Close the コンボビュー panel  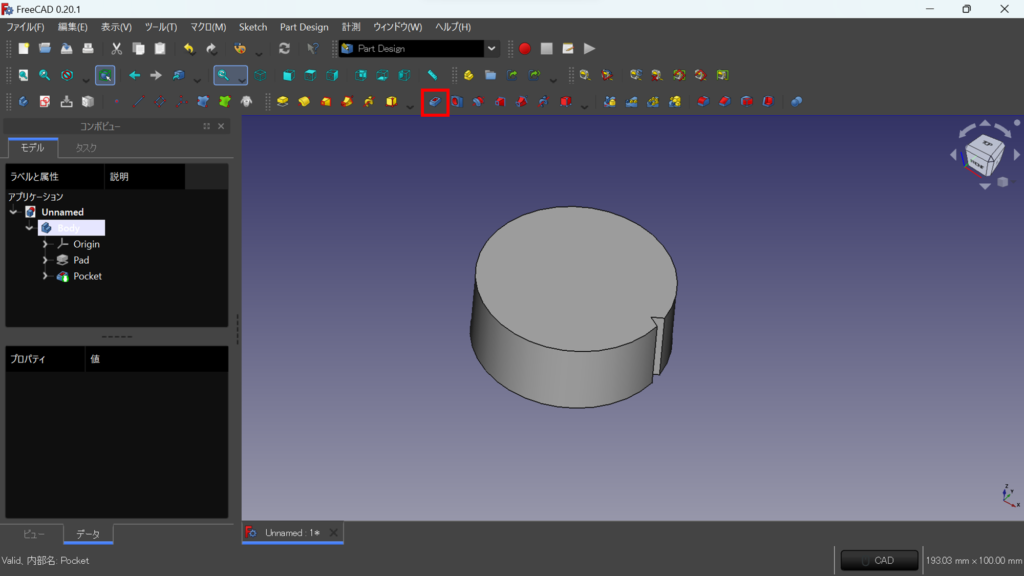pos(221,126)
